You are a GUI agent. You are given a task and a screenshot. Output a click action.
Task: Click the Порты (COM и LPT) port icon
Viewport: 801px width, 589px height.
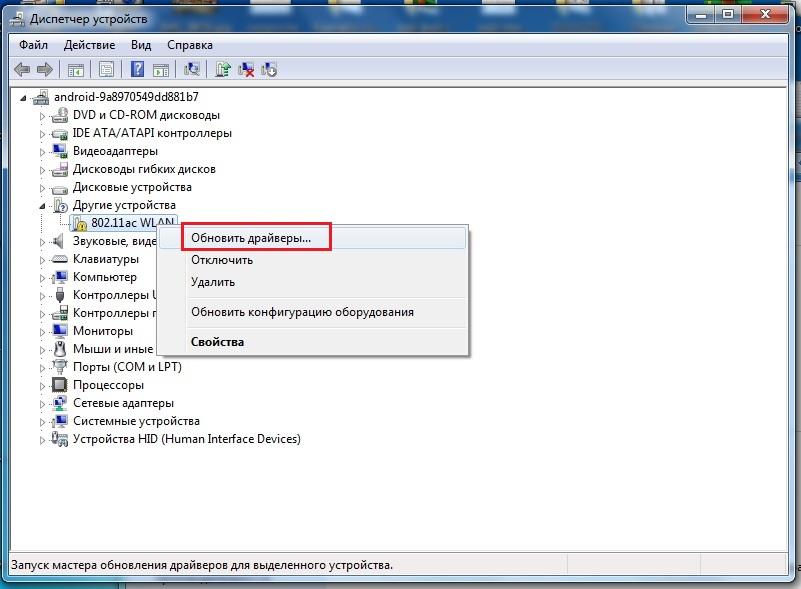point(60,367)
